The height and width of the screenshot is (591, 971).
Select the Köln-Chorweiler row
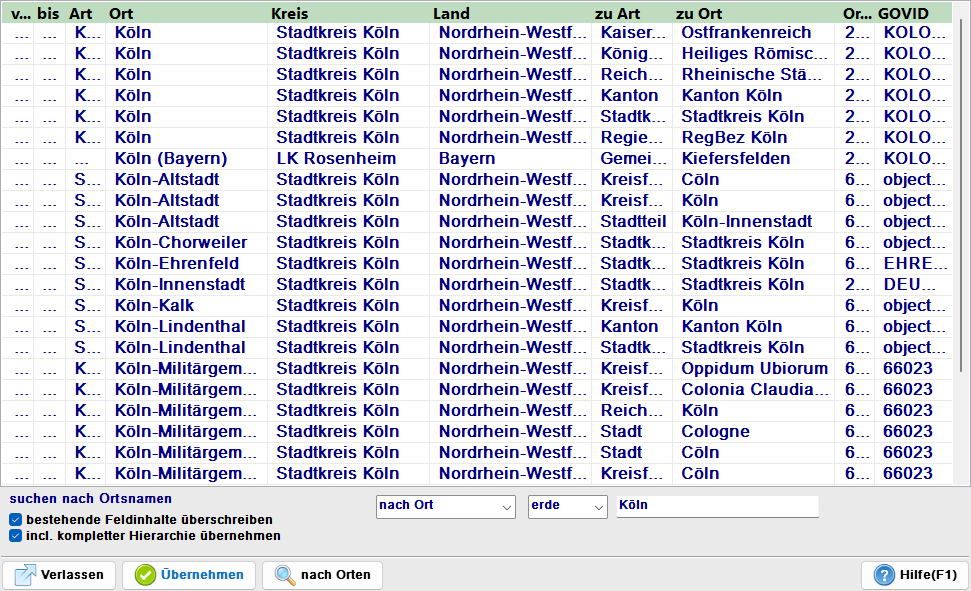pos(181,243)
